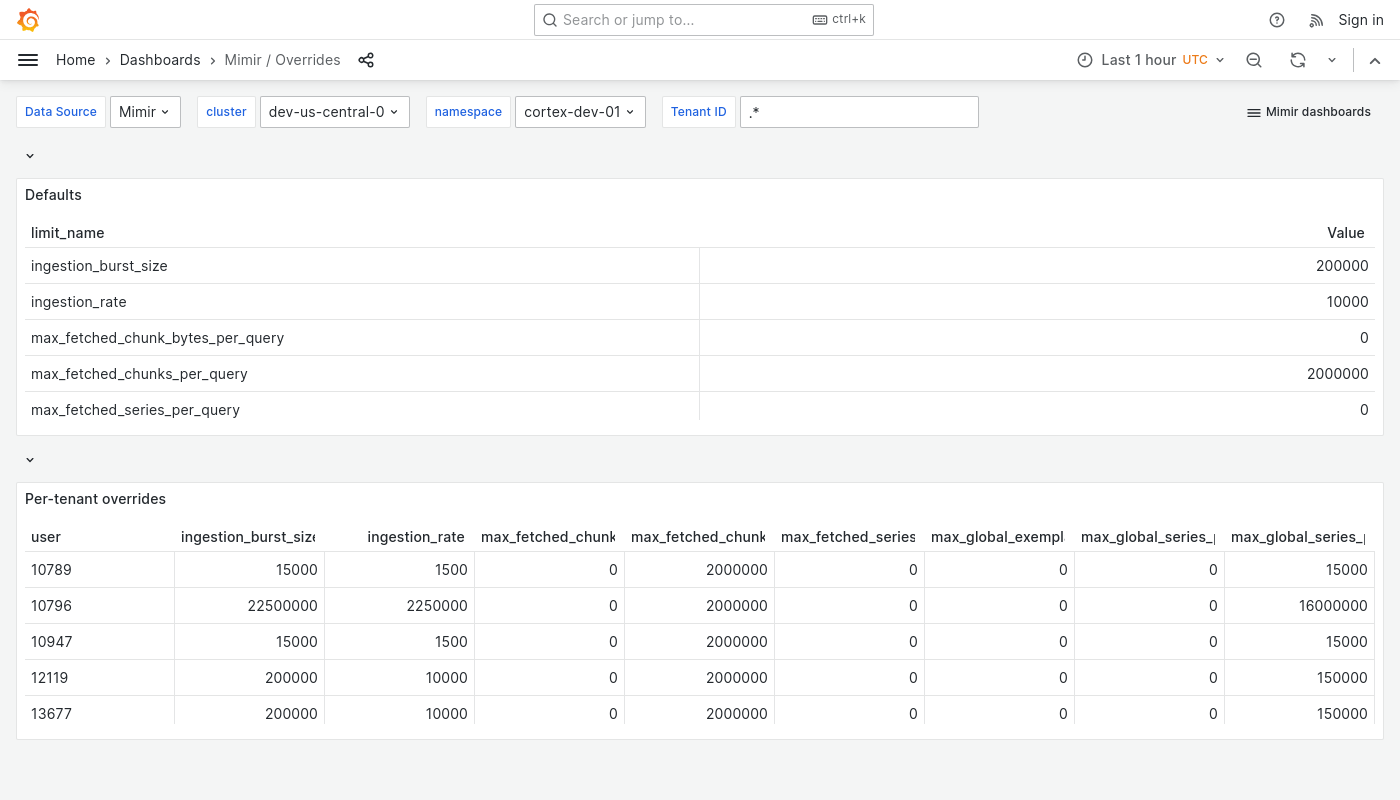Viewport: 1400px width, 800px height.
Task: Refresh the dashboard using the refresh icon
Action: 1298,60
